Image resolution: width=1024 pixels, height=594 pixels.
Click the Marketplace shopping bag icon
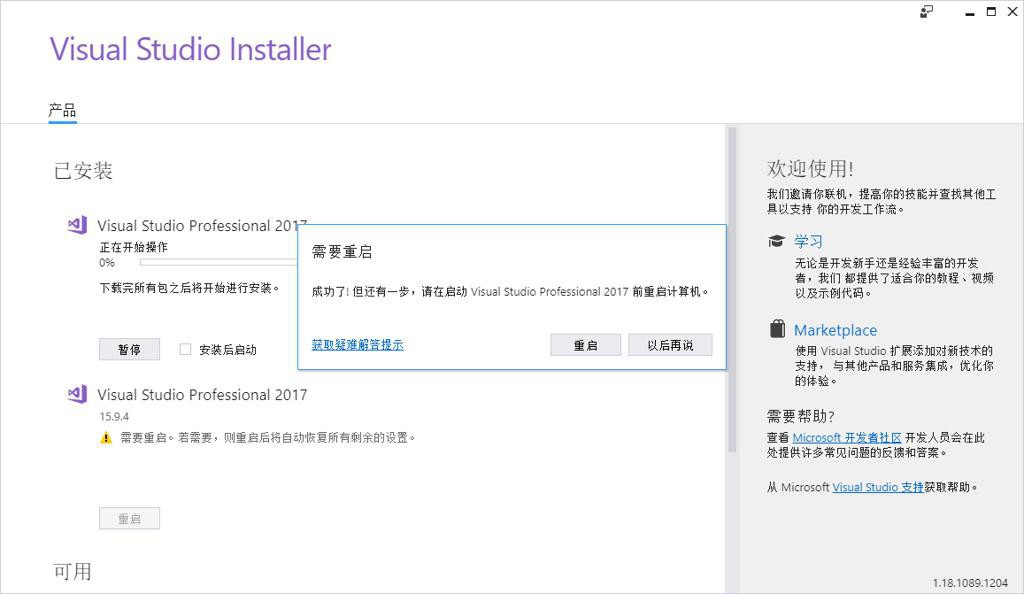point(777,328)
